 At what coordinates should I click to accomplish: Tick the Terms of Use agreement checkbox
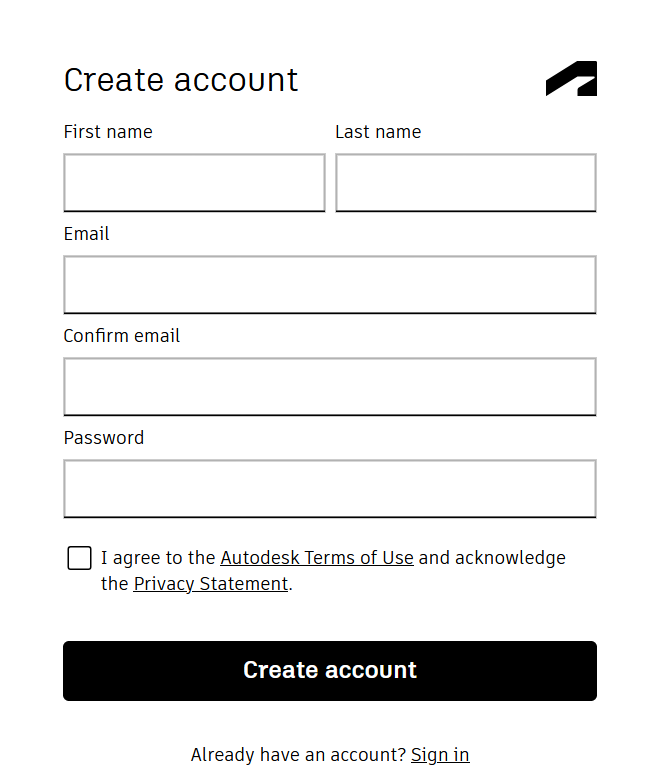pyautogui.click(x=79, y=558)
